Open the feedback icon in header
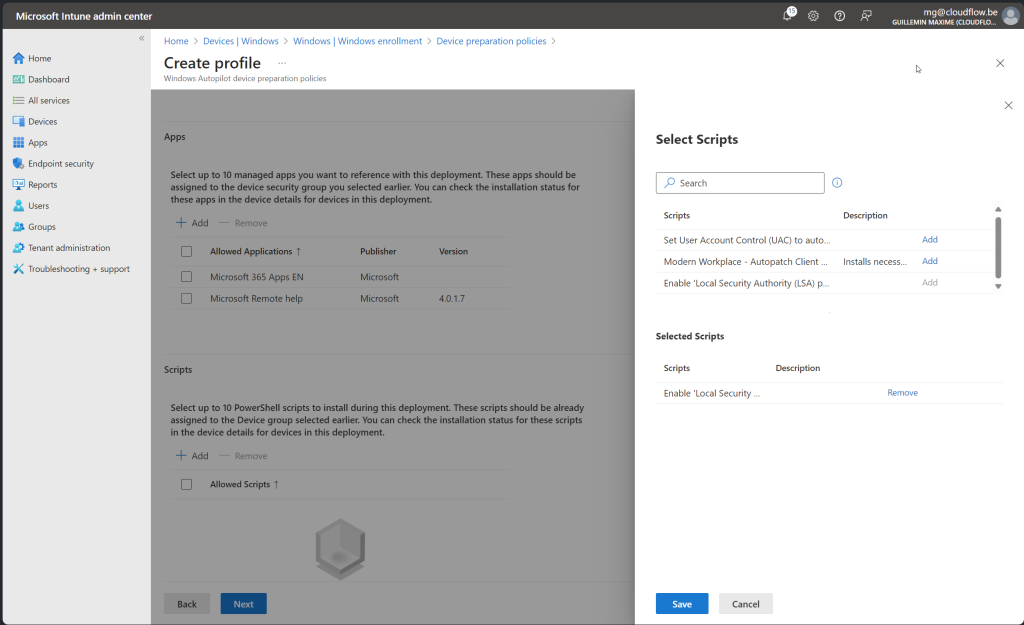This screenshot has width=1024, height=625. coord(866,16)
